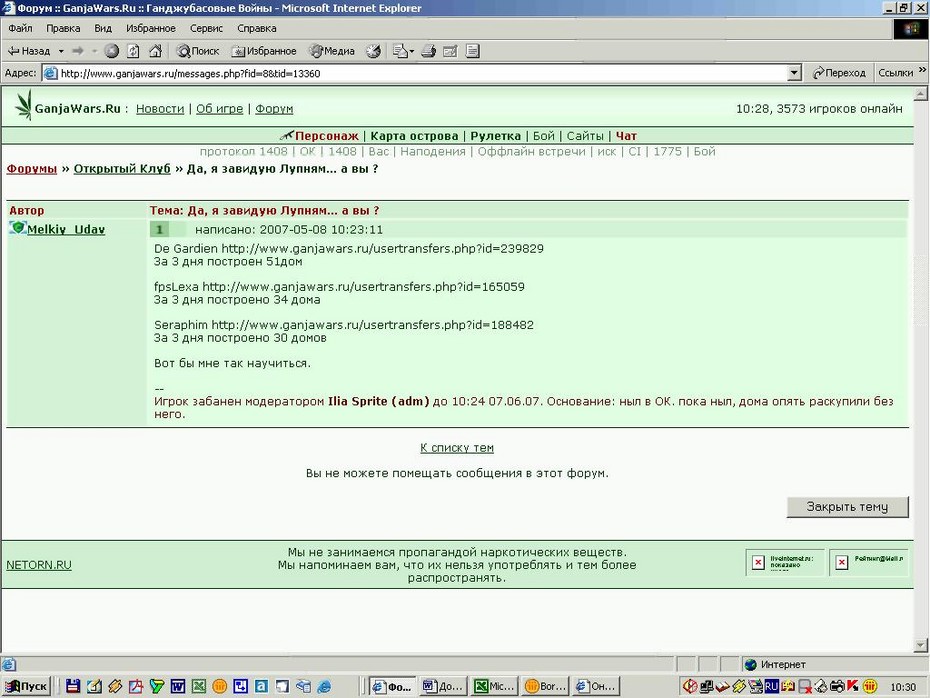Click the History clock icon in toolbar
This screenshot has height=698, width=930.
point(373,51)
